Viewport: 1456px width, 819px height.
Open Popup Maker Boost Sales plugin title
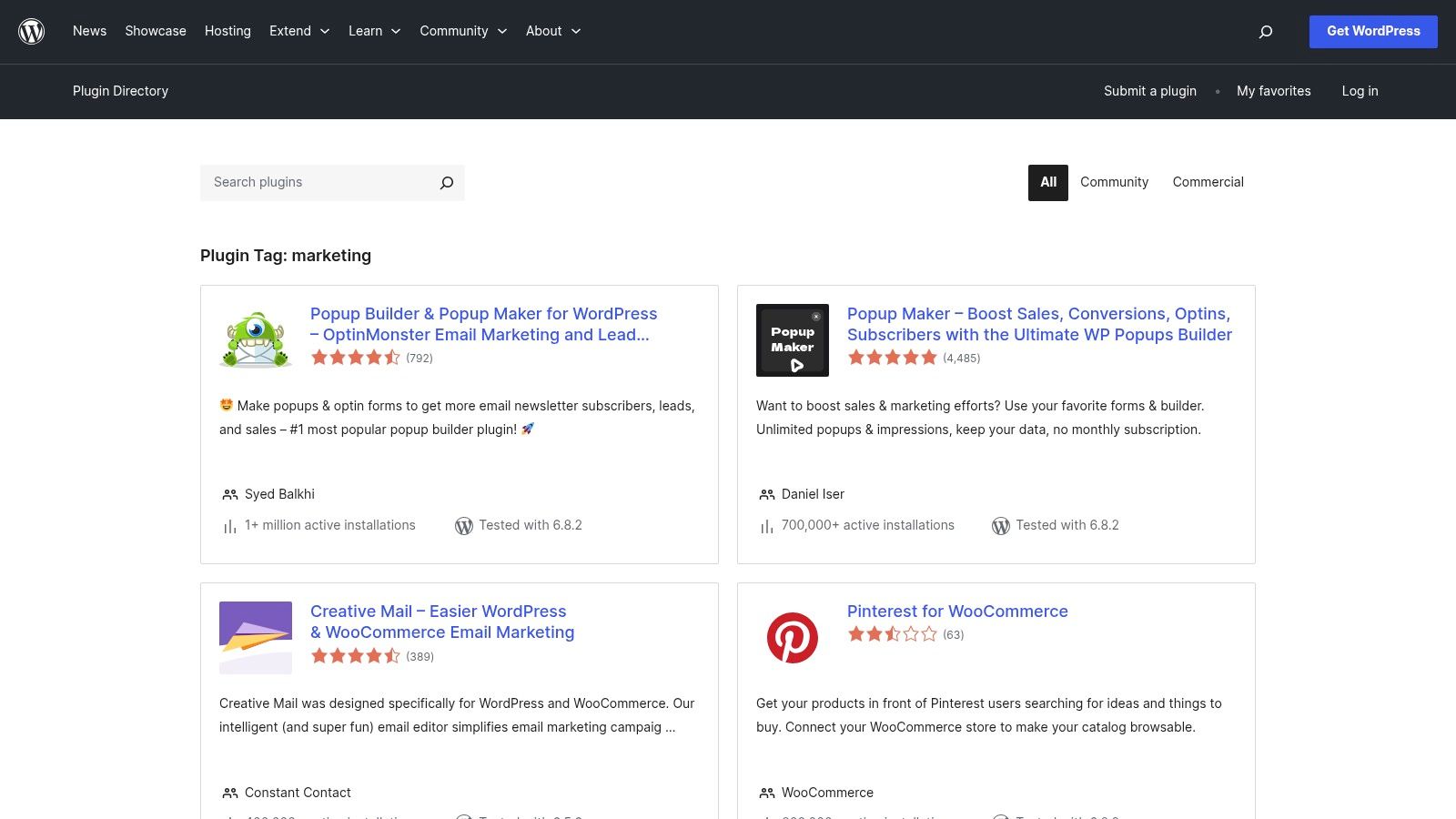point(1039,324)
